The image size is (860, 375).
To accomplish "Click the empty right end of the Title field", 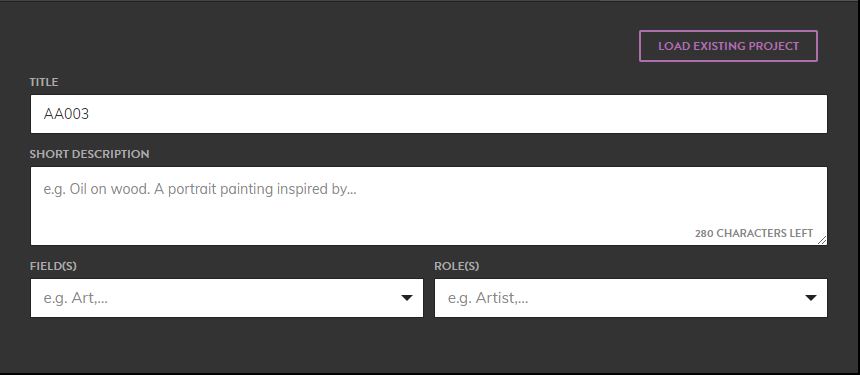I will tap(713, 114).
